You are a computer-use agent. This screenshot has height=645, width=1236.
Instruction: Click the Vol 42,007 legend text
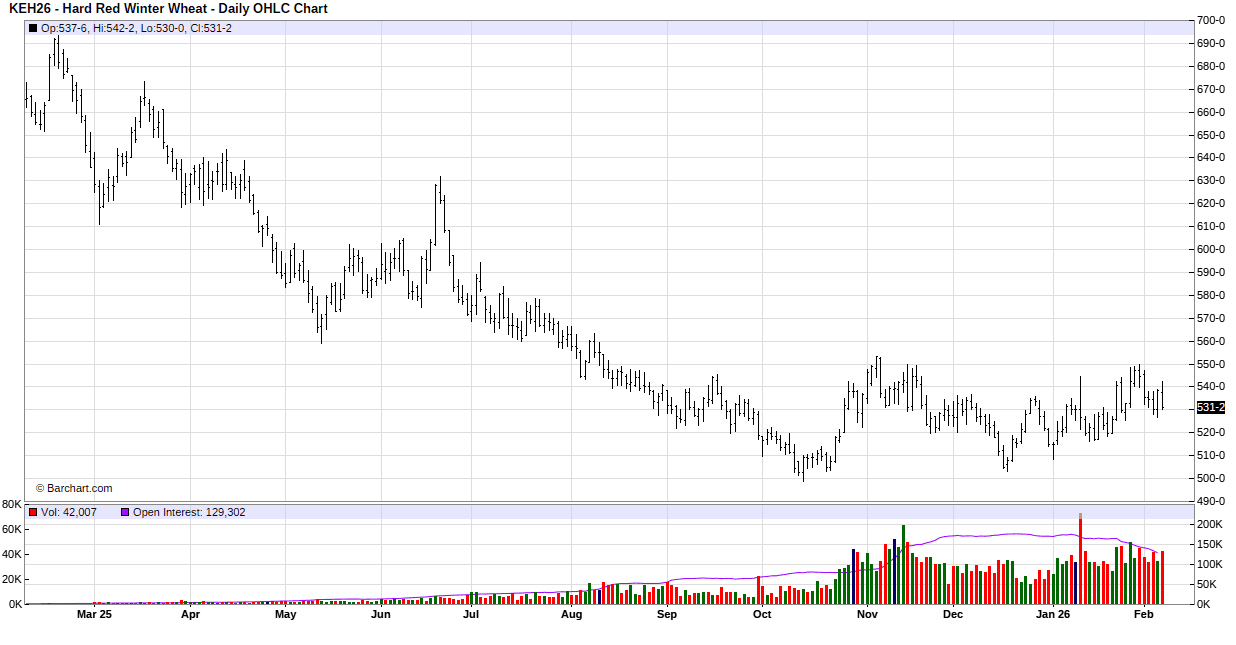tap(69, 512)
